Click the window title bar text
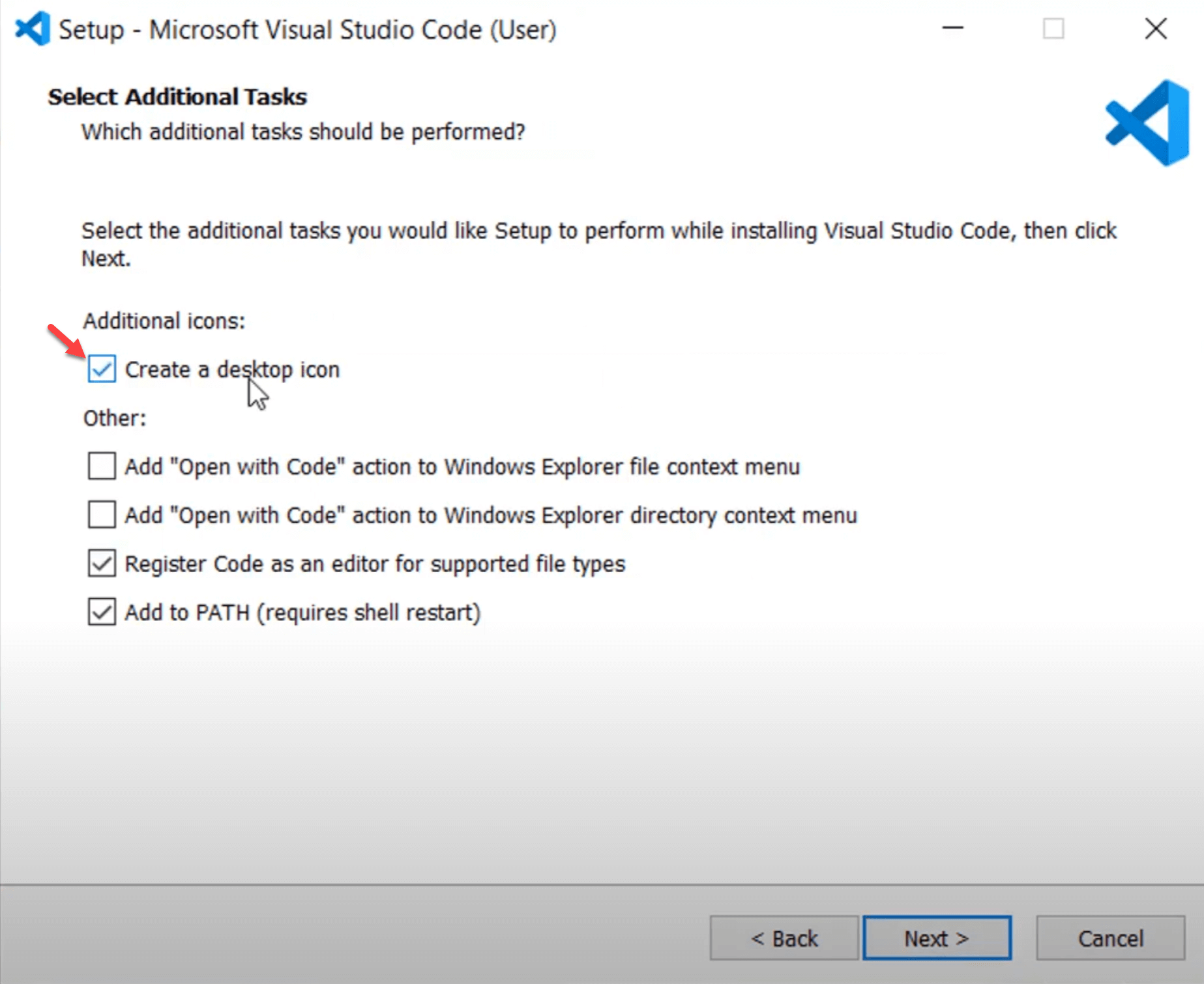 click(307, 30)
